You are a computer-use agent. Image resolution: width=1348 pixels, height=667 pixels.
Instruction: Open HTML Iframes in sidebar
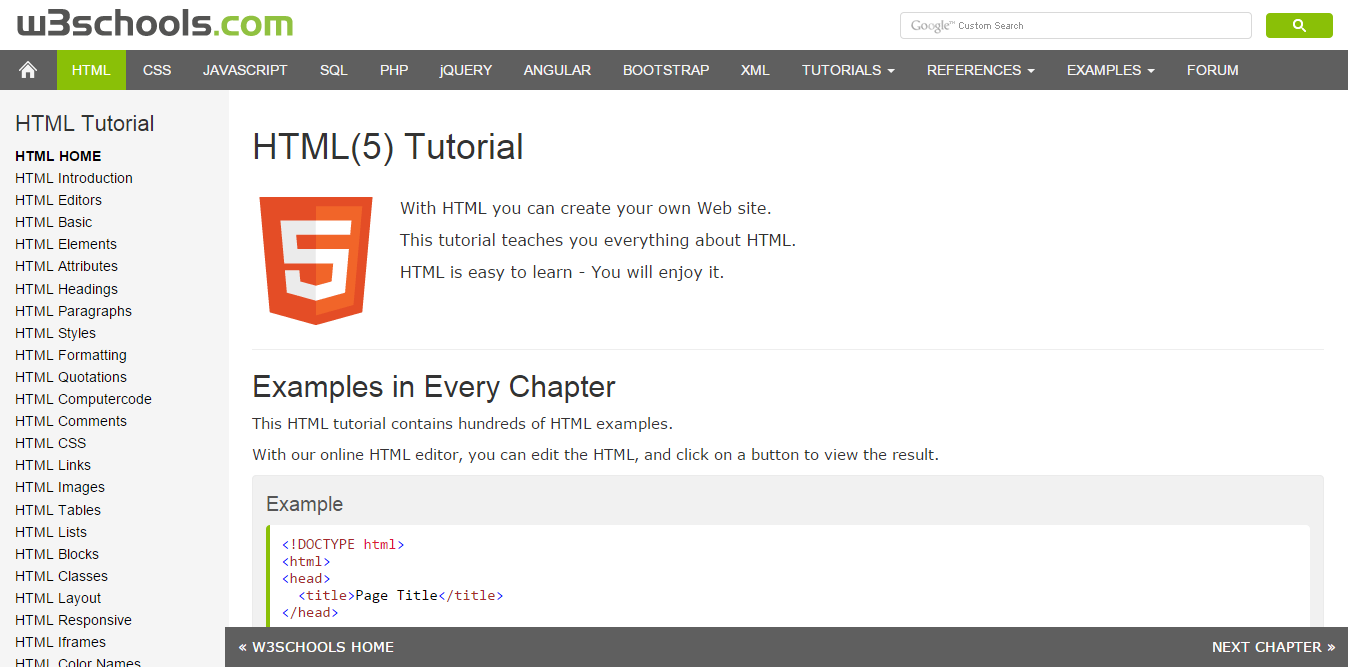60,642
